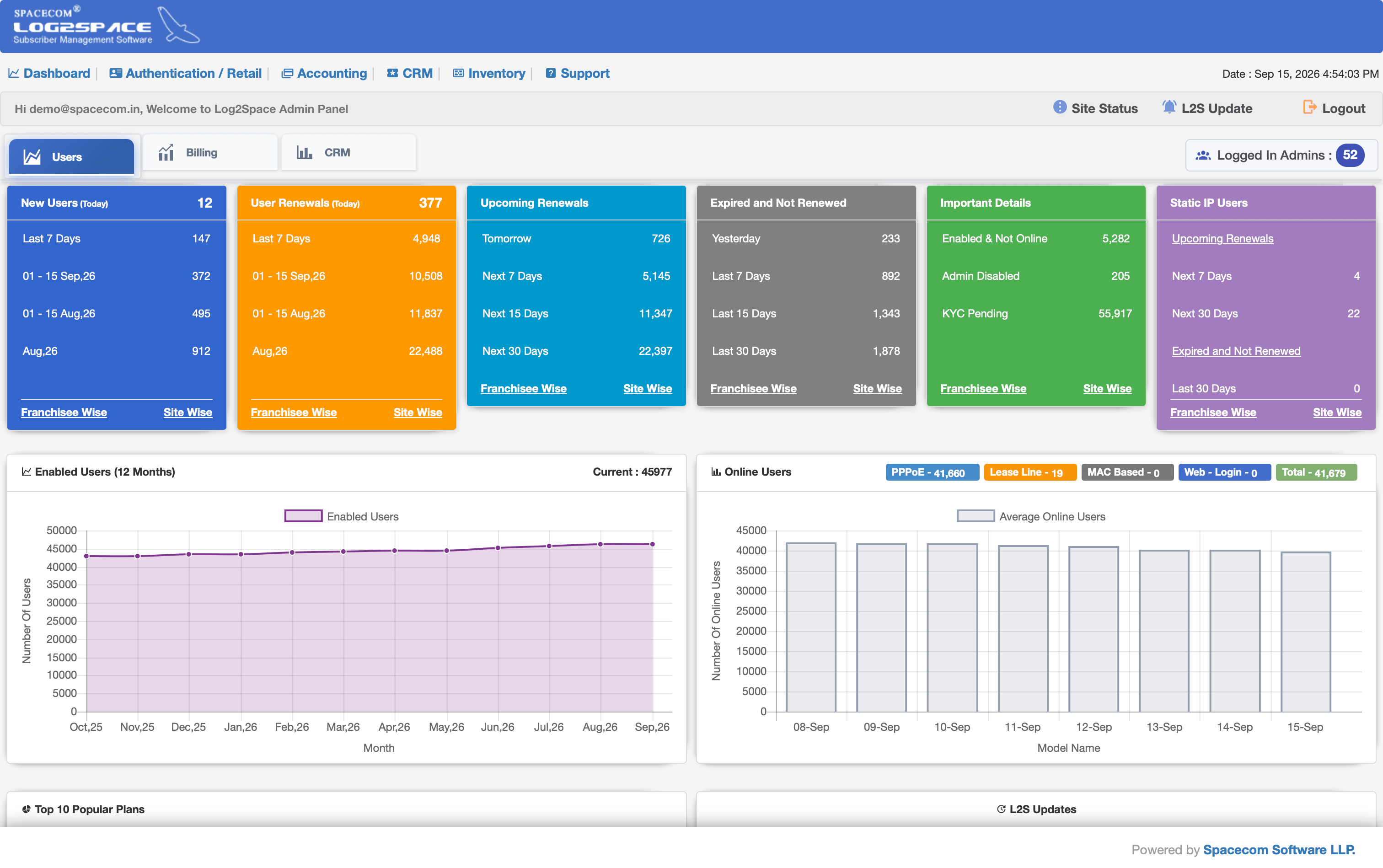Click the Site Status info icon

[1060, 107]
